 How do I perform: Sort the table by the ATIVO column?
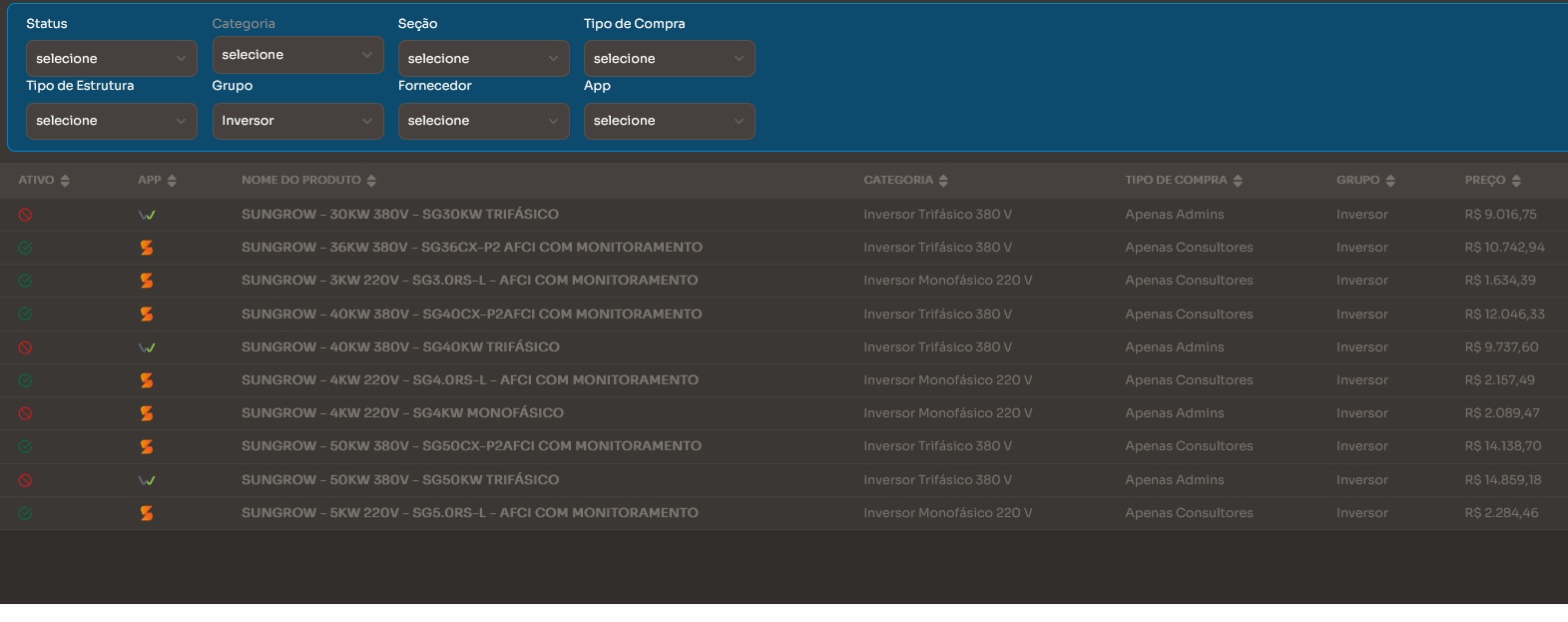pos(44,181)
